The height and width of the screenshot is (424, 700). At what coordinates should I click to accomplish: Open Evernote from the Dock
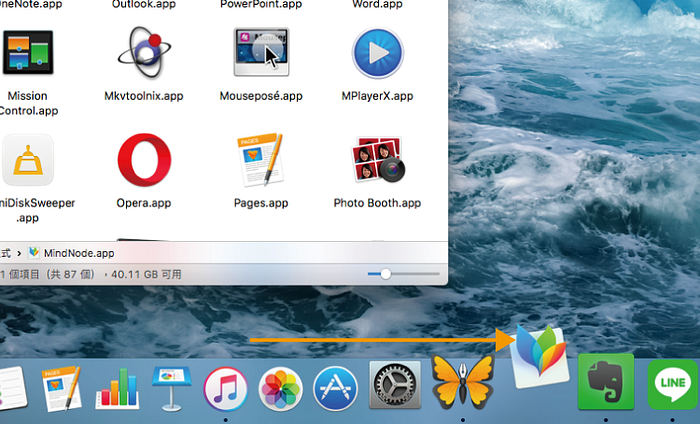point(606,382)
